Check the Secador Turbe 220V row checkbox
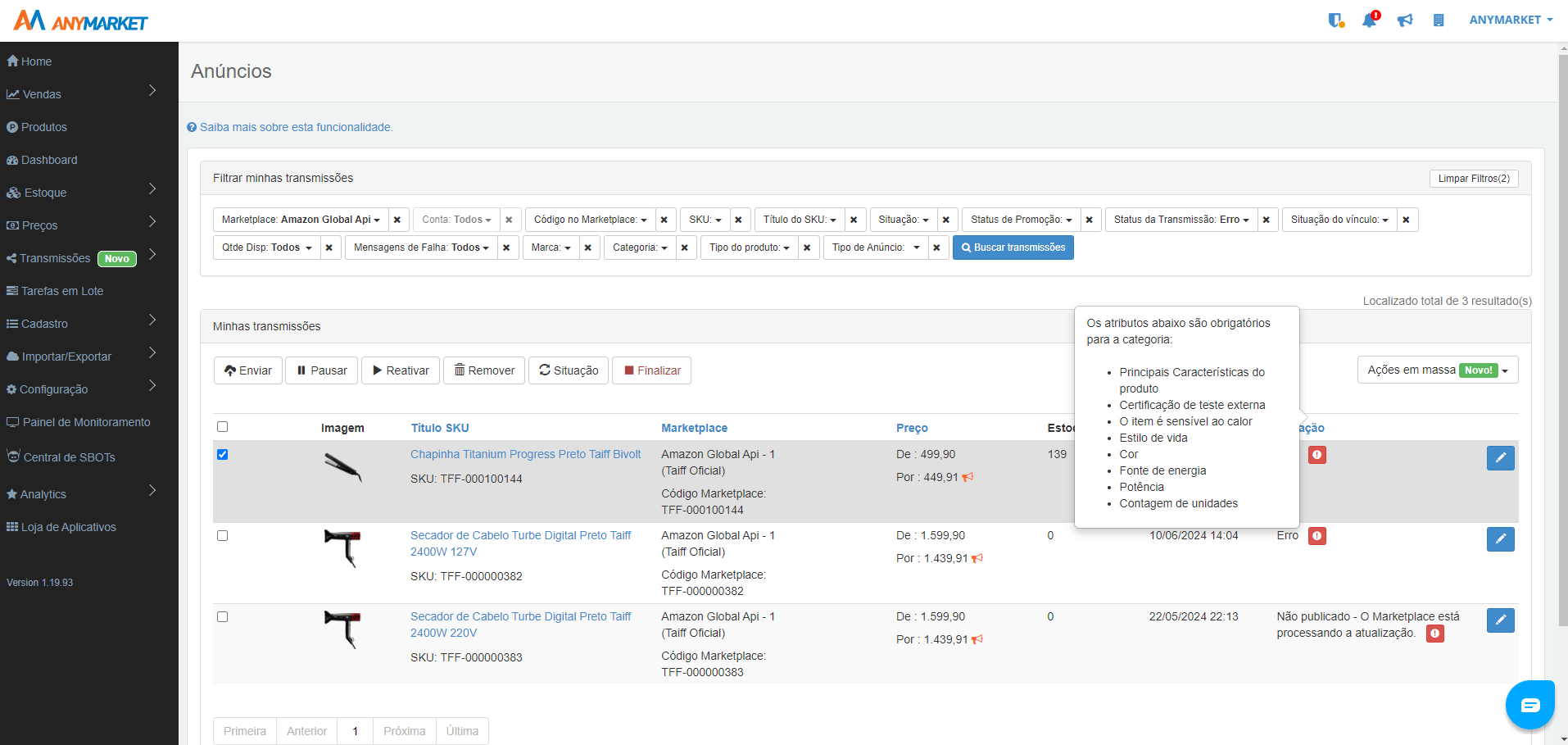 pos(222,616)
